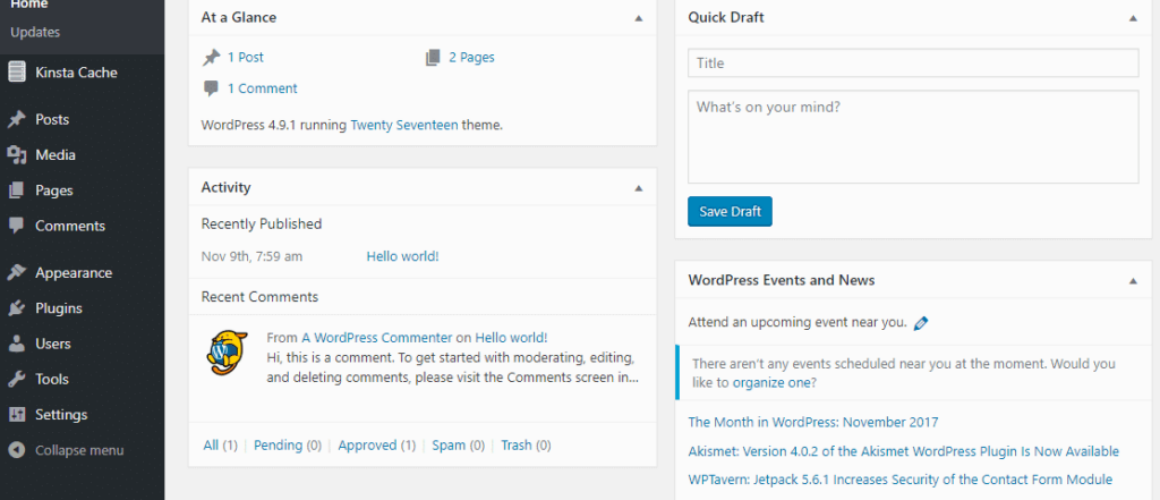Focus the What's on your mind text area
Image resolution: width=1160 pixels, height=500 pixels.
pyautogui.click(x=913, y=137)
